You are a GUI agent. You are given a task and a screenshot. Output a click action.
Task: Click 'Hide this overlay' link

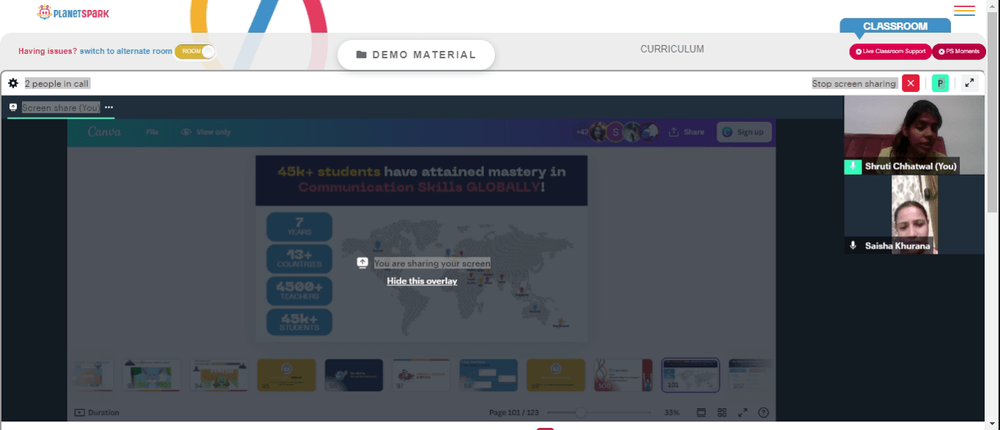pos(422,281)
